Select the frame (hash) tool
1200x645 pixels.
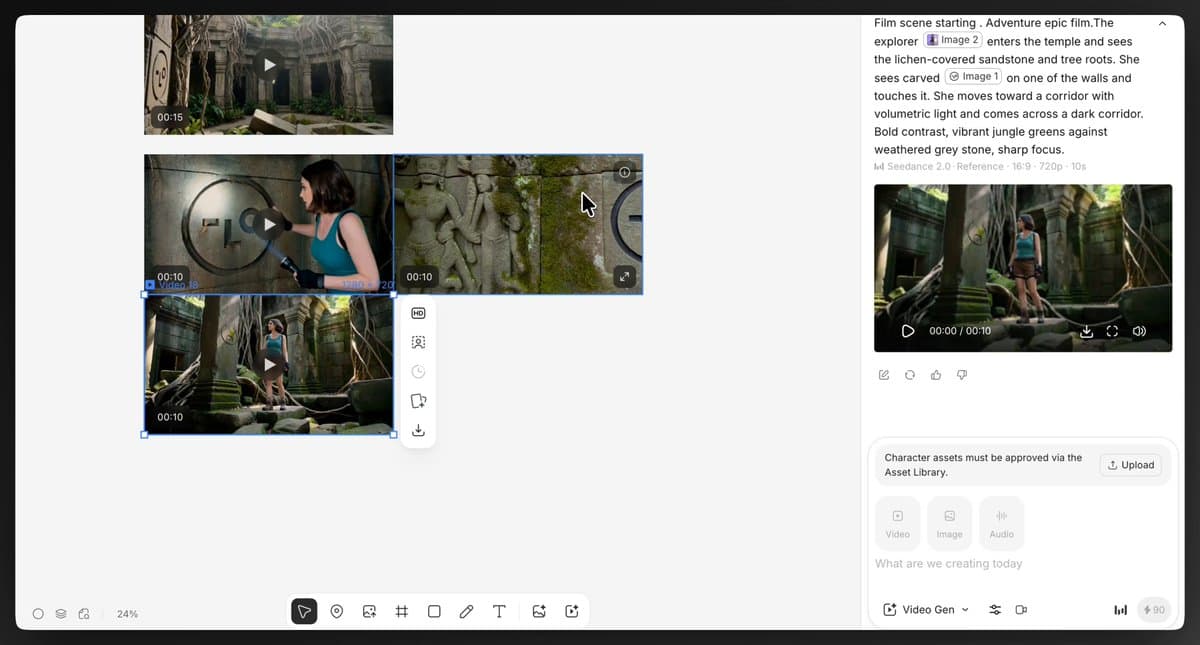click(402, 611)
